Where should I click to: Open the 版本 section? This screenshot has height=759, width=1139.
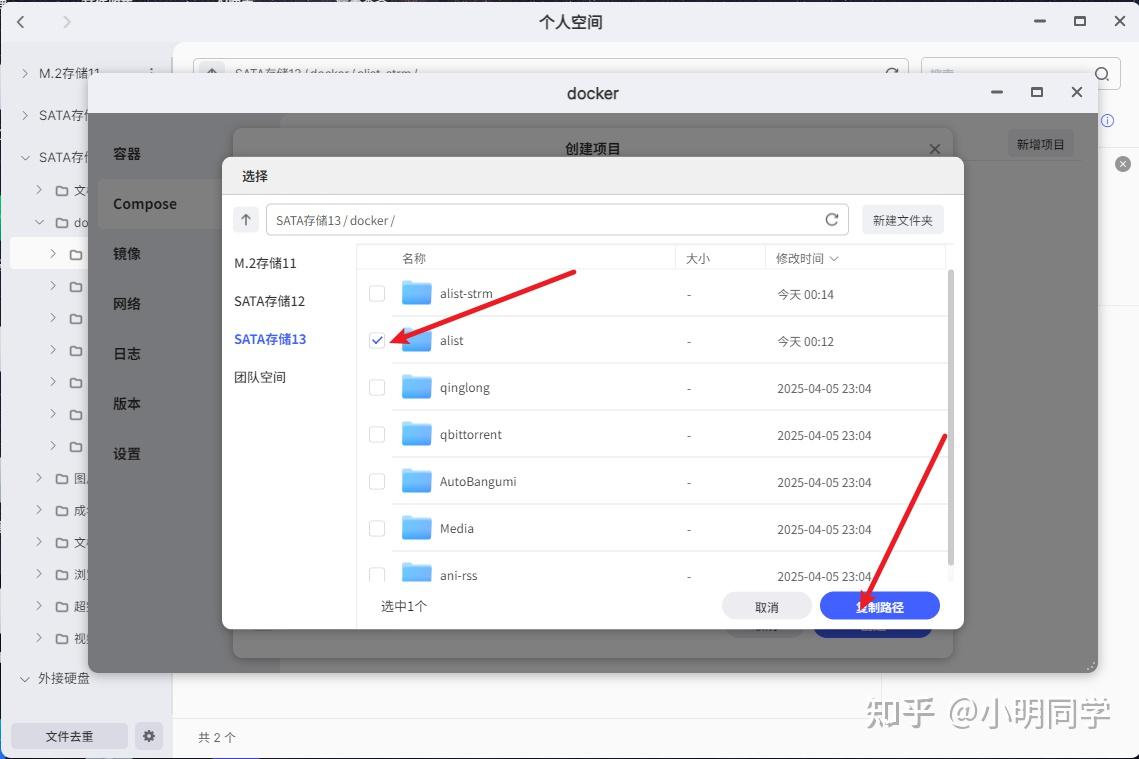pos(127,403)
